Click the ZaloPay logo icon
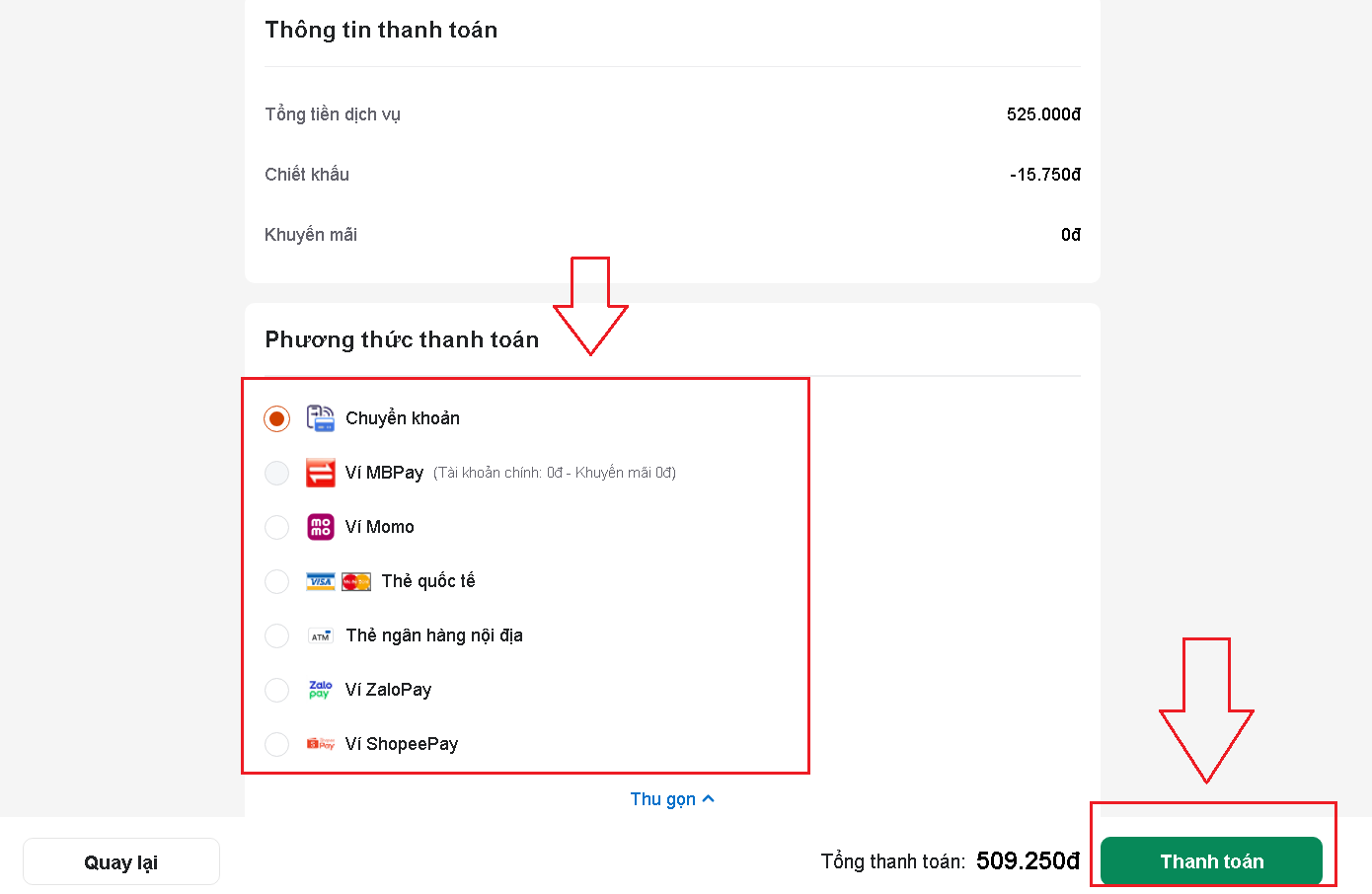1372x894 pixels. point(321,690)
